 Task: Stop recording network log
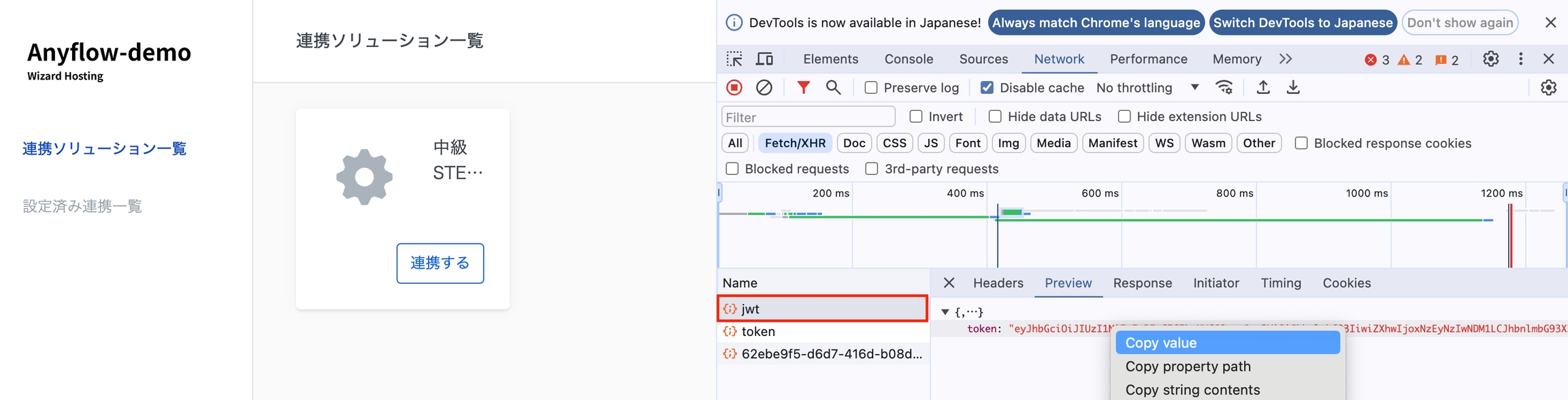[734, 88]
